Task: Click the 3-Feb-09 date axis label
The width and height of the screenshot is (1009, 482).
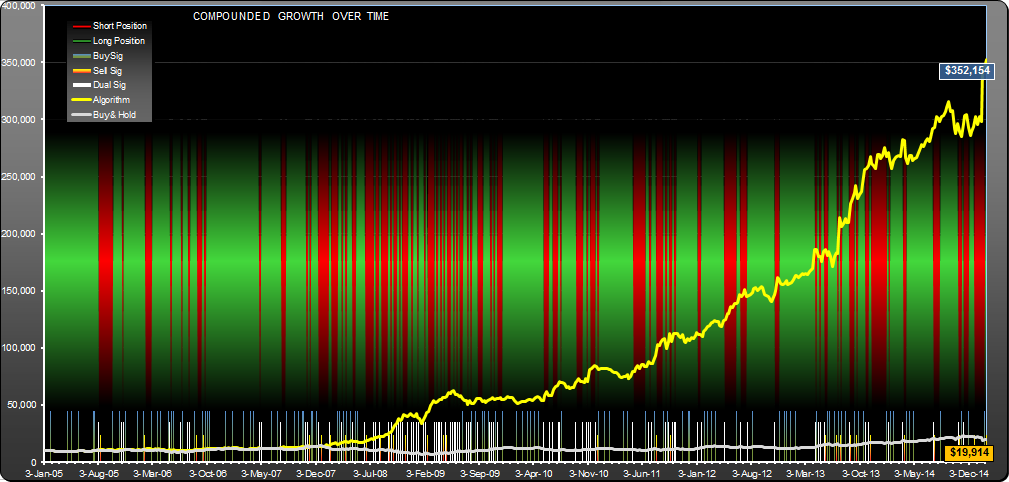Action: (x=424, y=472)
